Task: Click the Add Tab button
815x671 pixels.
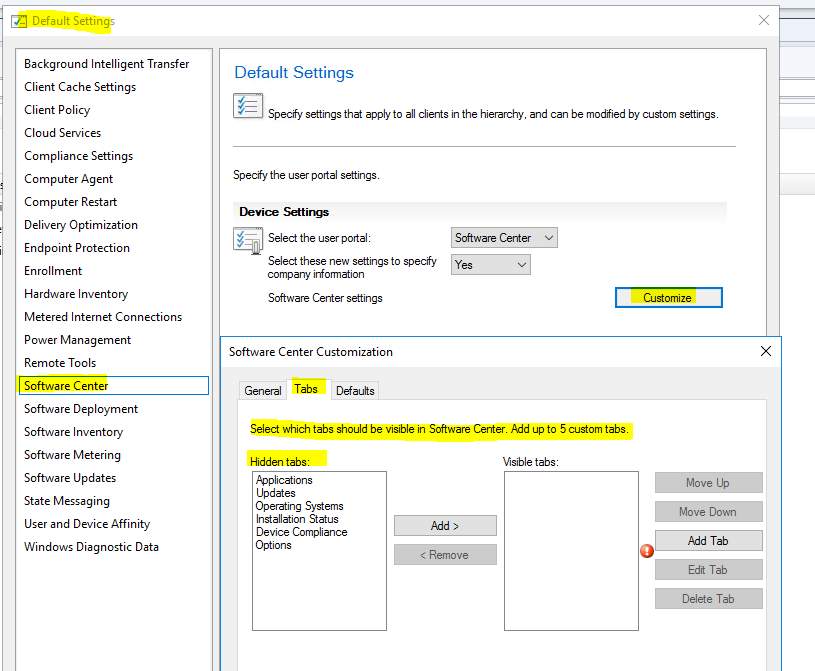Action: tap(708, 541)
